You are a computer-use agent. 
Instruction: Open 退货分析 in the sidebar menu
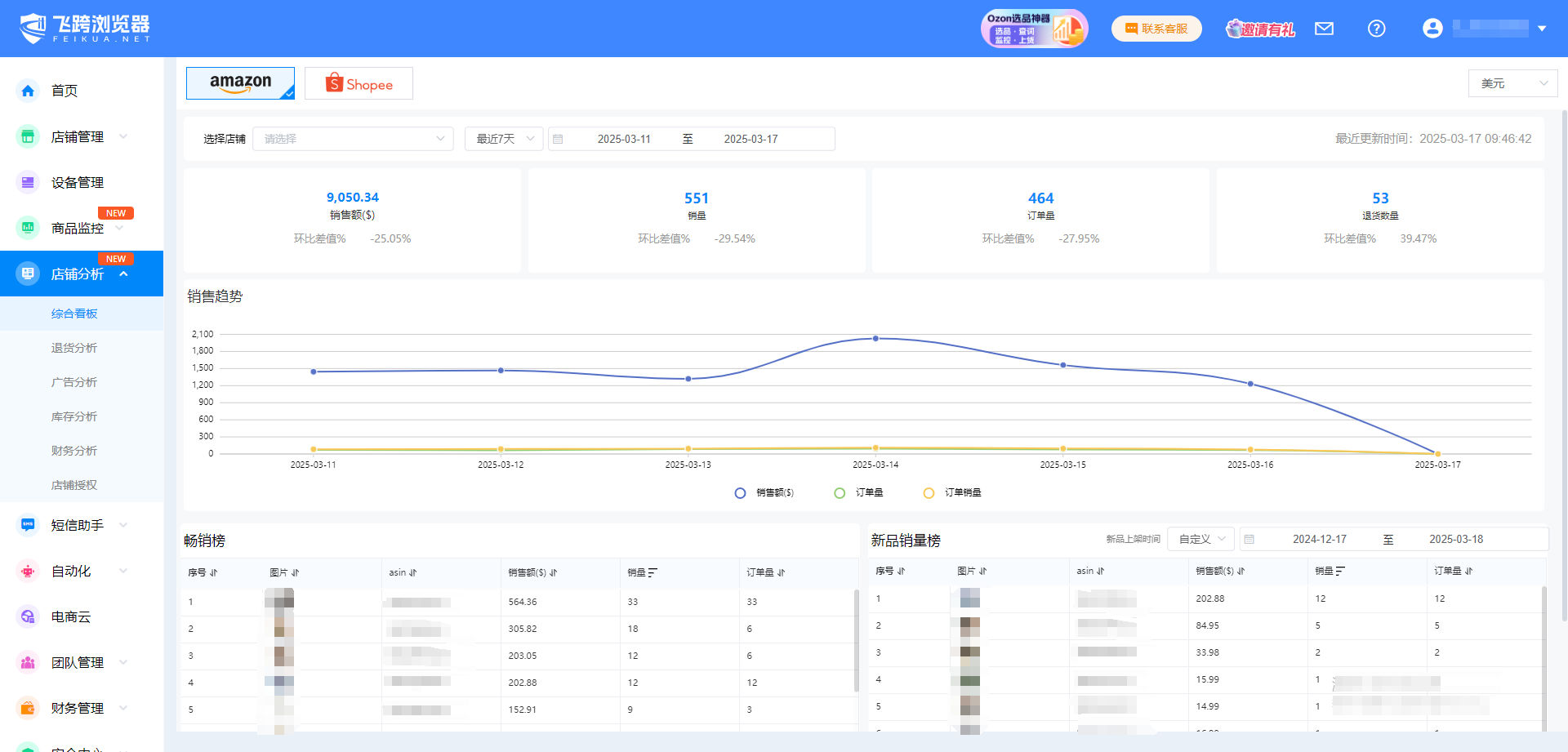[74, 348]
